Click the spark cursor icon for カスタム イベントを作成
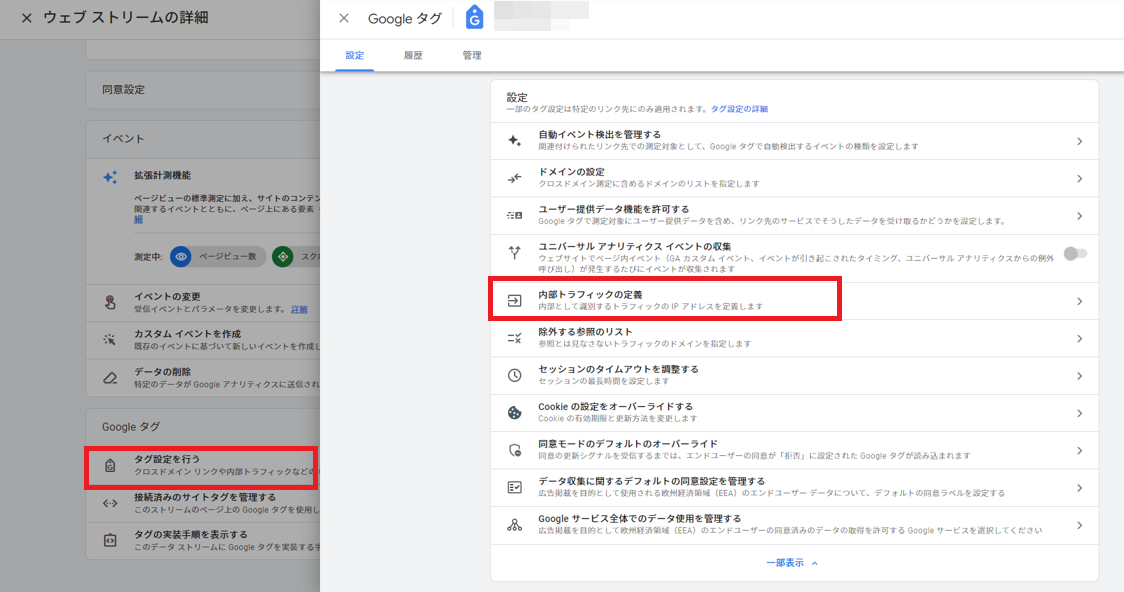This screenshot has width=1124, height=592. click(x=110, y=340)
